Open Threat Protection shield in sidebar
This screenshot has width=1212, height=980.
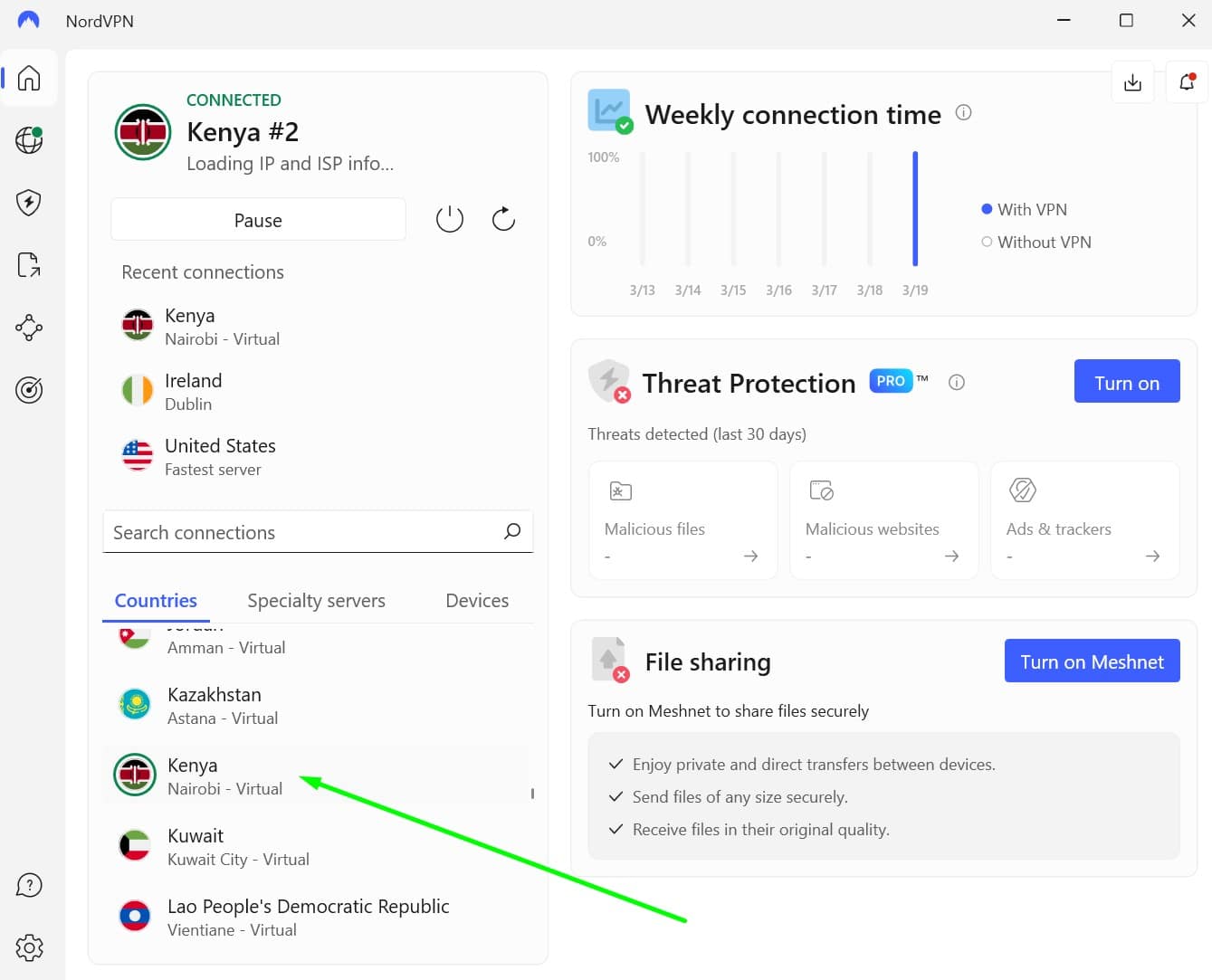tap(29, 203)
